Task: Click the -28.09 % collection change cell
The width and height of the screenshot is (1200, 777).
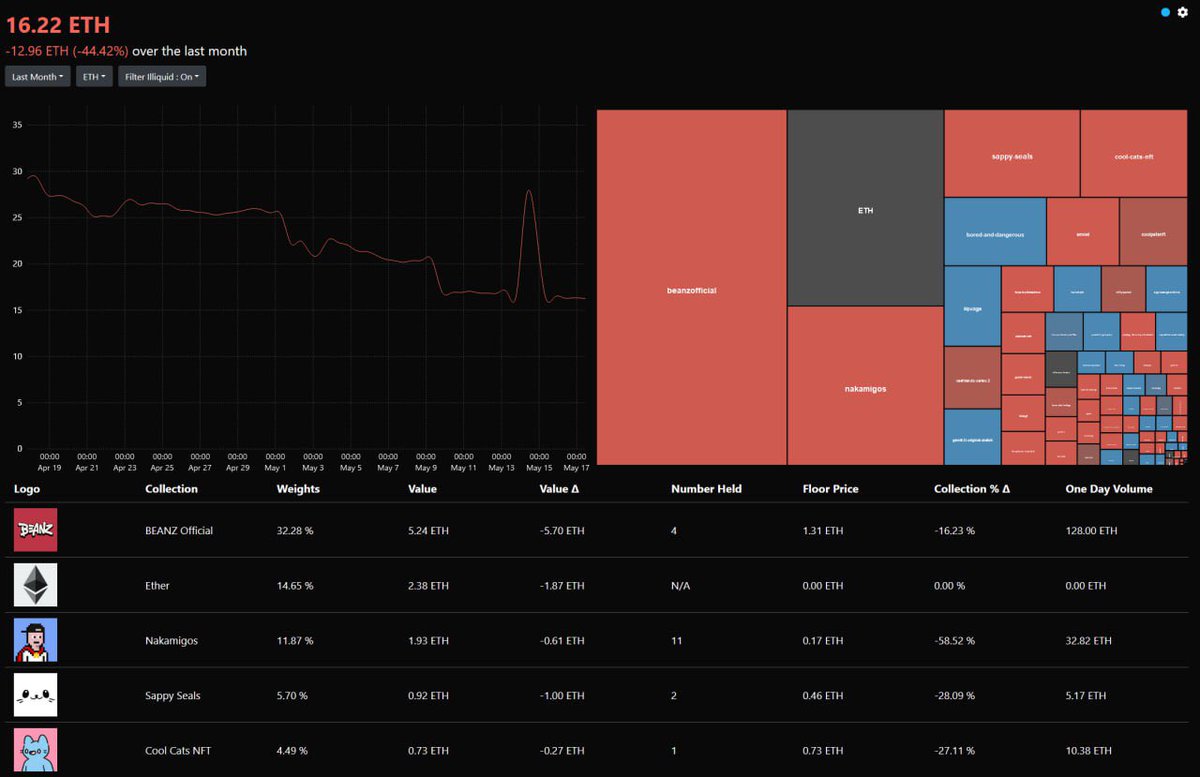Action: click(x=954, y=695)
